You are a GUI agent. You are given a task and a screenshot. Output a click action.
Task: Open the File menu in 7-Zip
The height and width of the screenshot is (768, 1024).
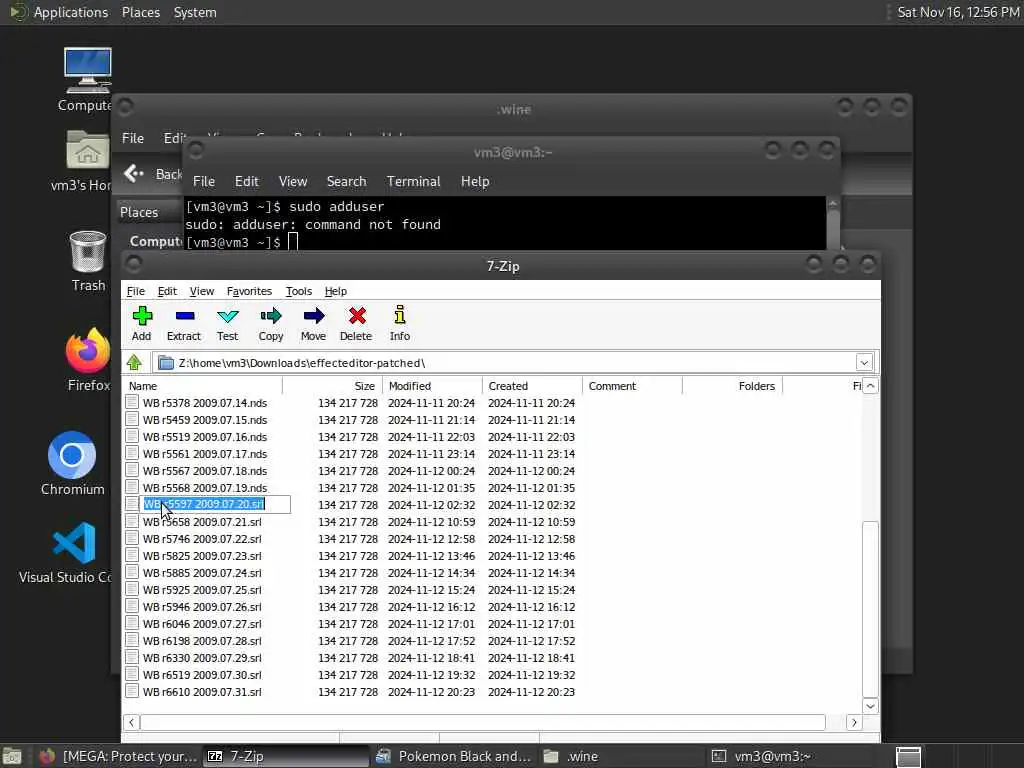pyautogui.click(x=136, y=291)
